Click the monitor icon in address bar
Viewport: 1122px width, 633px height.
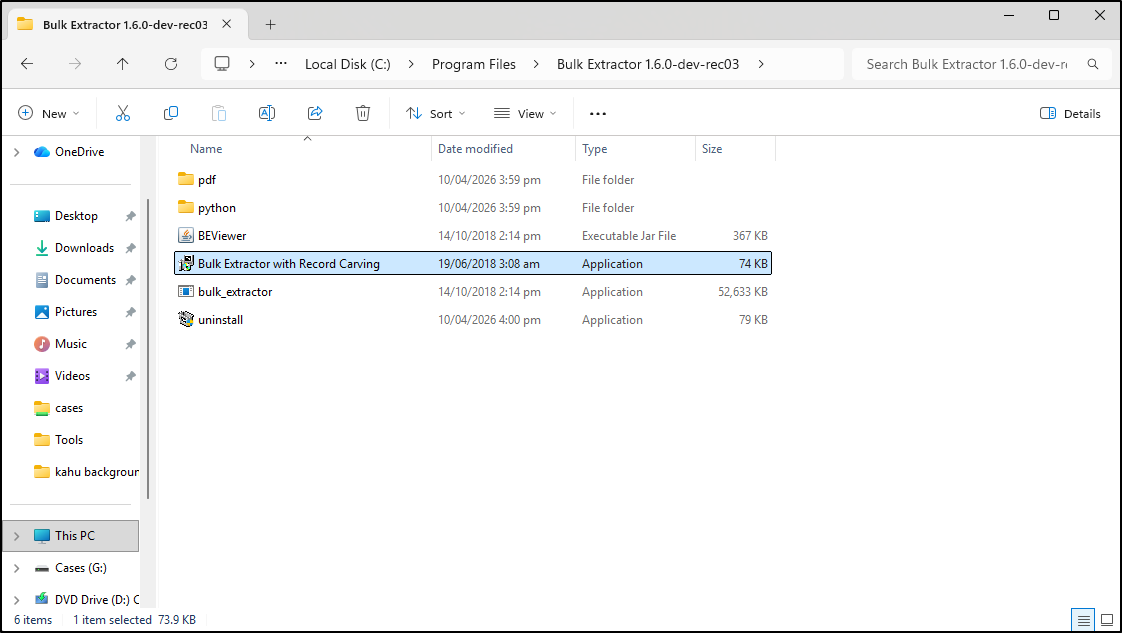223,64
